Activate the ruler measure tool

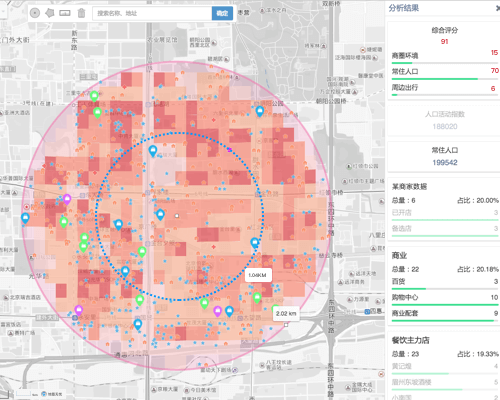(x=65, y=13)
